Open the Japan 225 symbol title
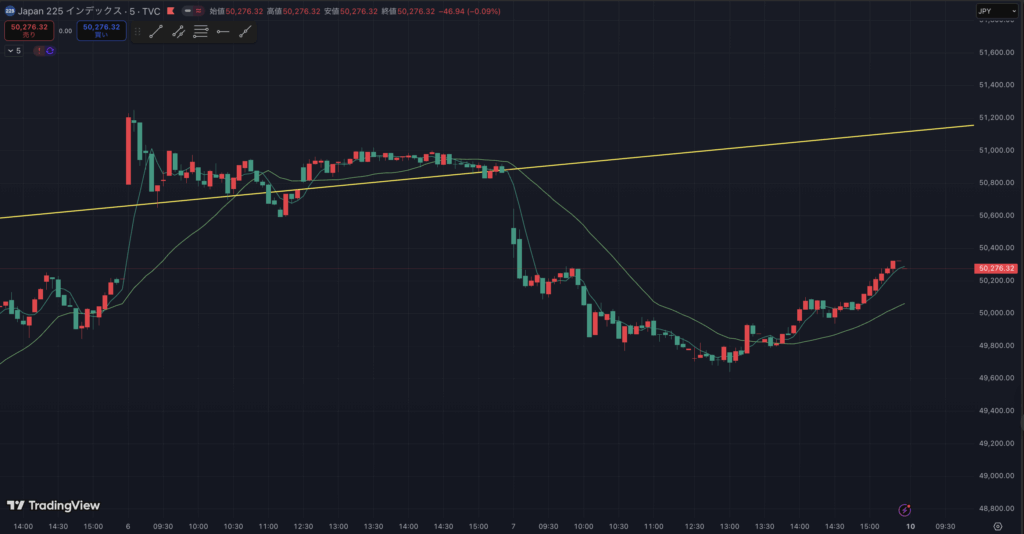This screenshot has width=1024, height=534. tap(75, 10)
